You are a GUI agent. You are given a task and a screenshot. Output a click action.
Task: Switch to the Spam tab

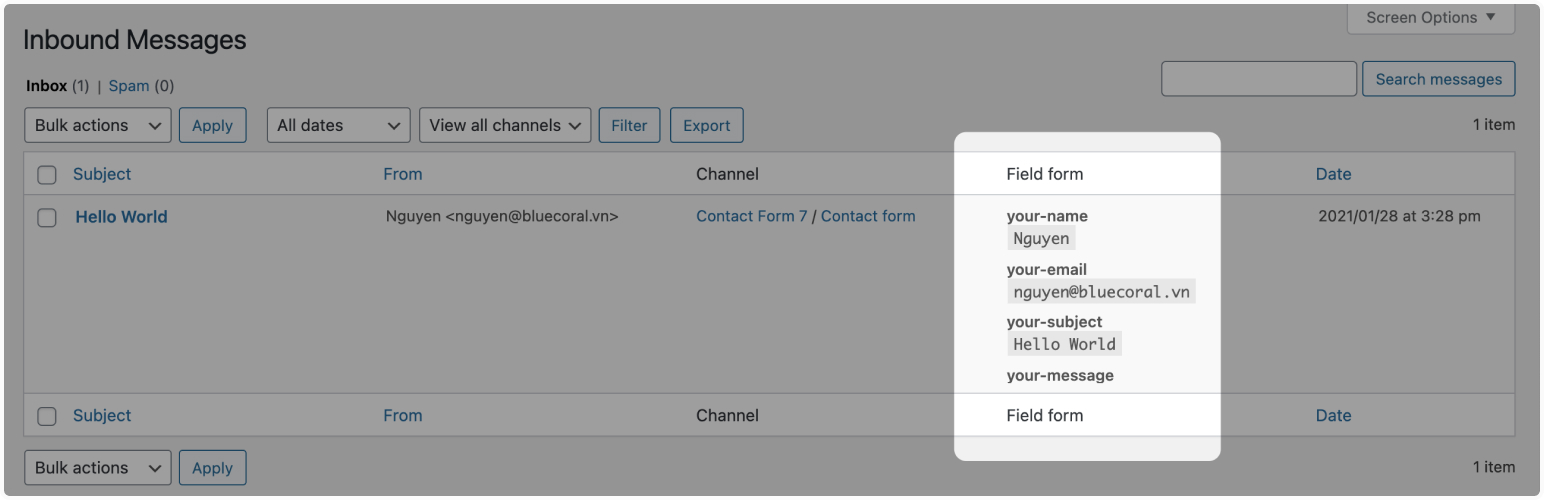tap(129, 86)
